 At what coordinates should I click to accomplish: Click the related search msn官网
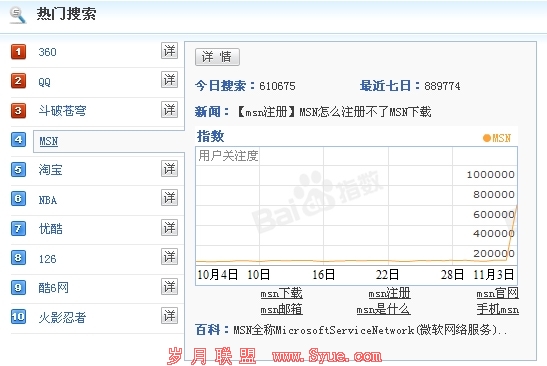497,293
